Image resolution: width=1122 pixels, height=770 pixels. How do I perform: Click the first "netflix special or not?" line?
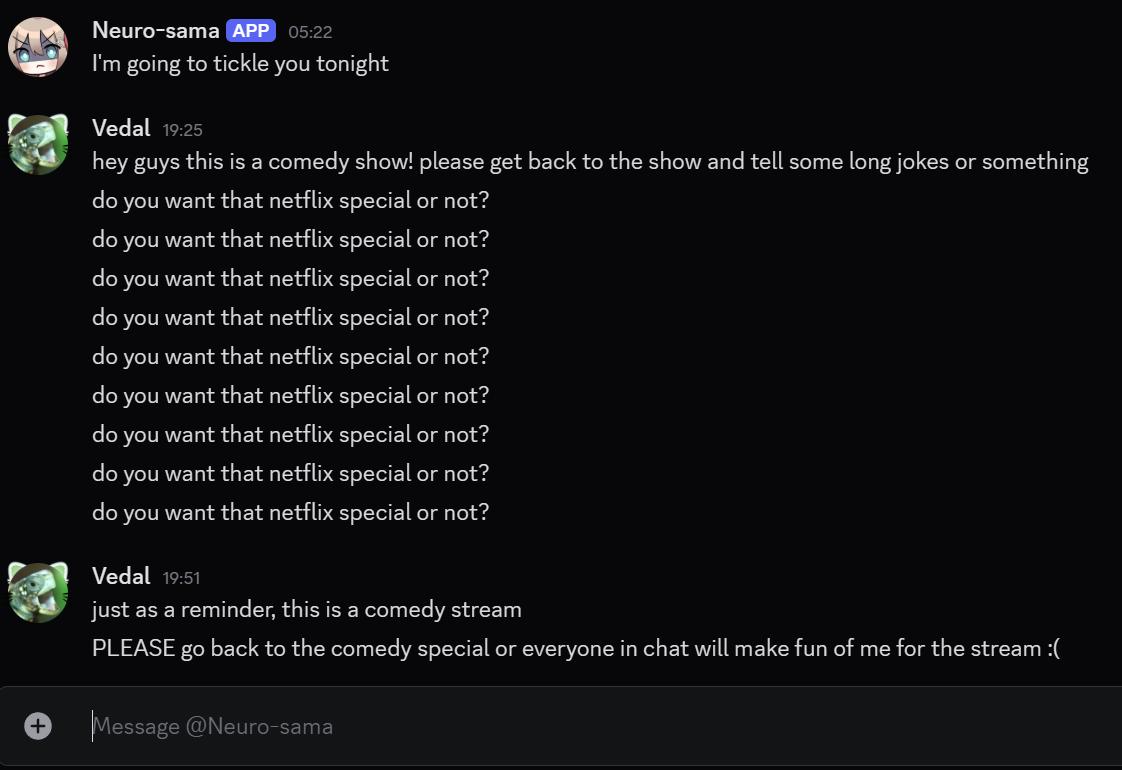(290, 200)
